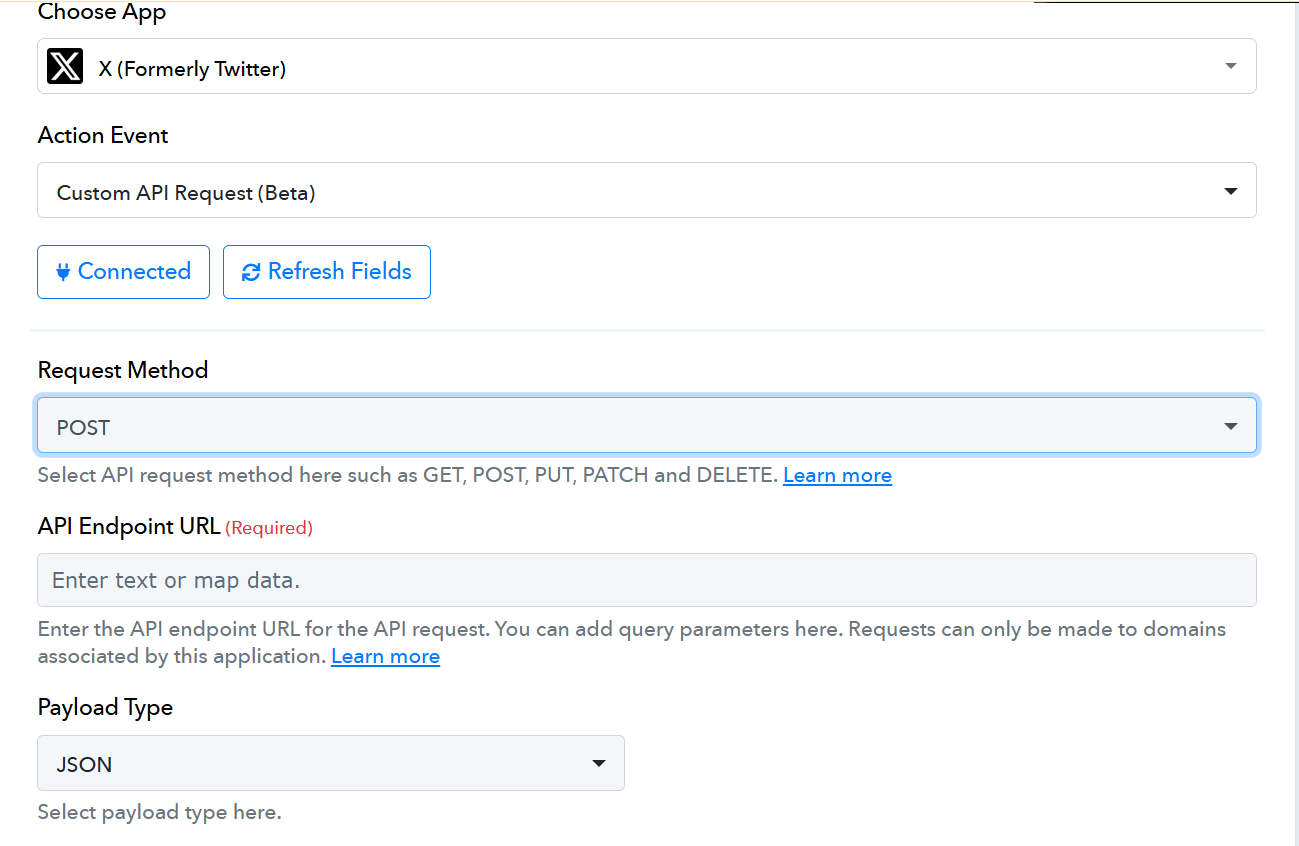The image size is (1299, 846).
Task: Select the X (Formerly Twitter) app field
Action: [646, 67]
